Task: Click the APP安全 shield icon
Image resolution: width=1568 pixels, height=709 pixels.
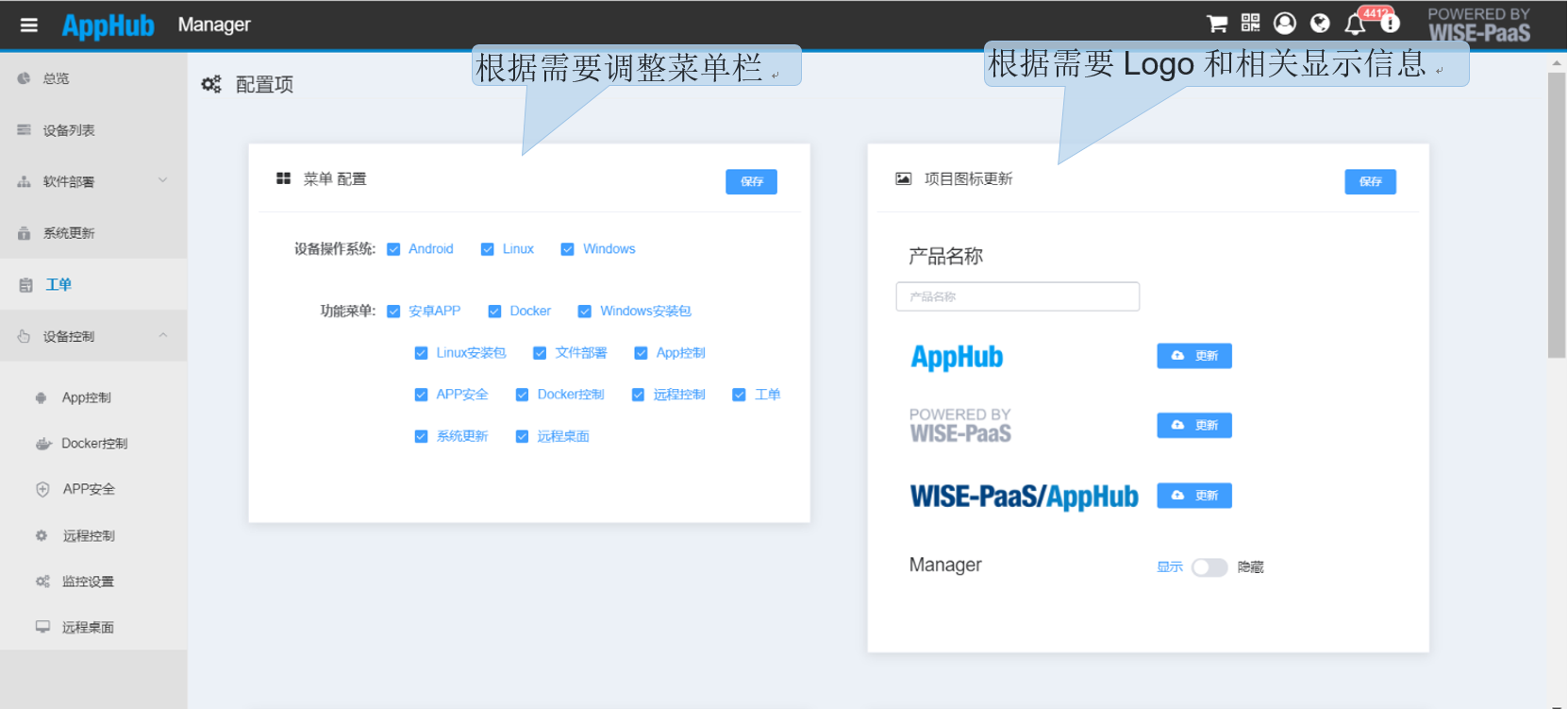Action: [x=42, y=489]
